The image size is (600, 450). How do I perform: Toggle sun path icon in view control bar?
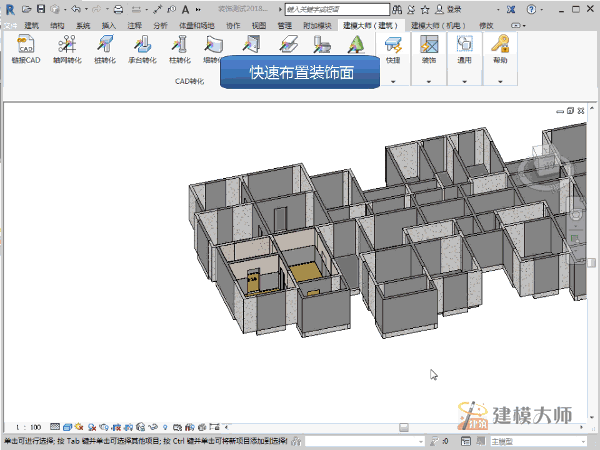(79, 427)
